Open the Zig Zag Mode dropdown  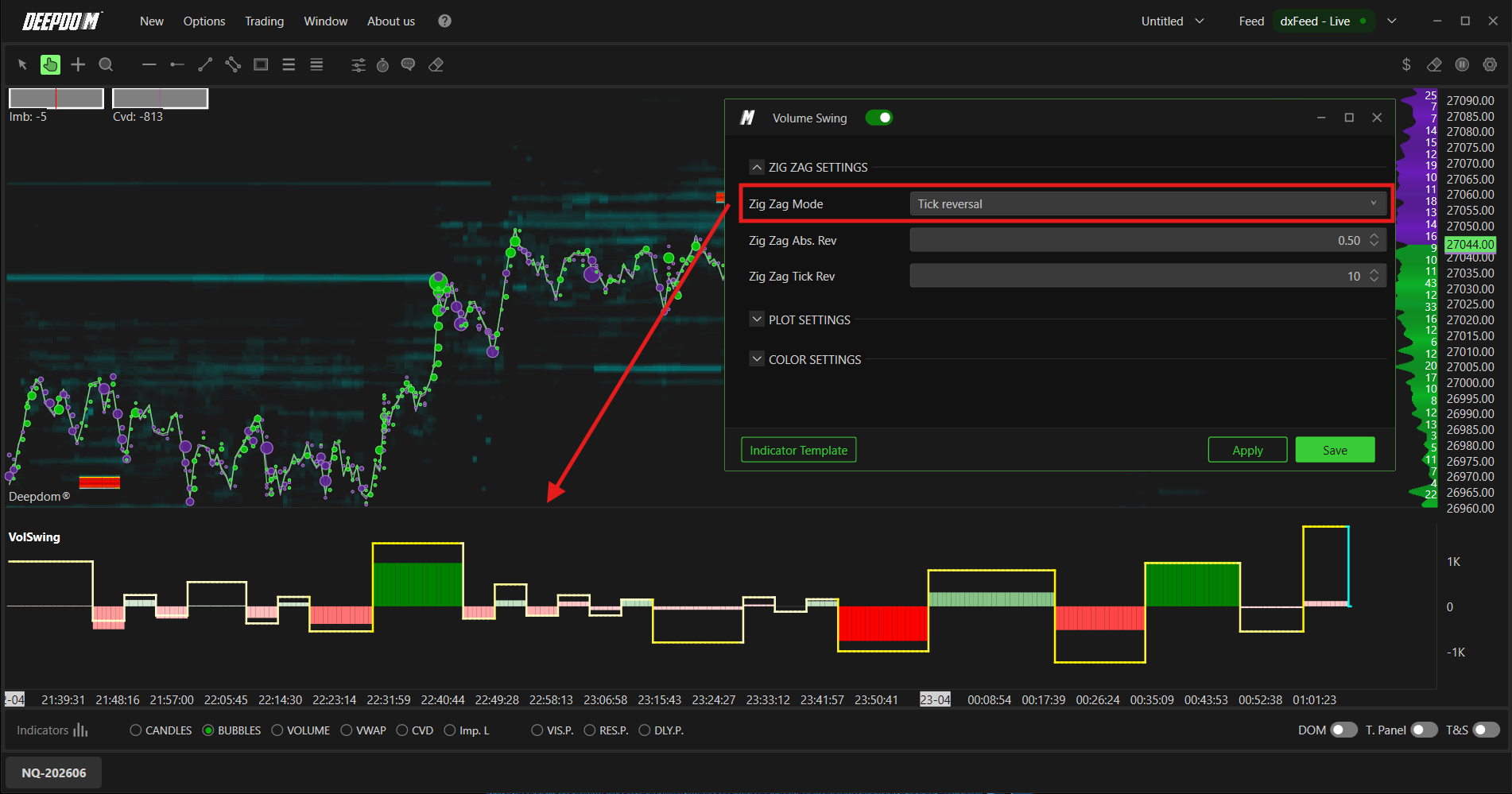(1148, 203)
